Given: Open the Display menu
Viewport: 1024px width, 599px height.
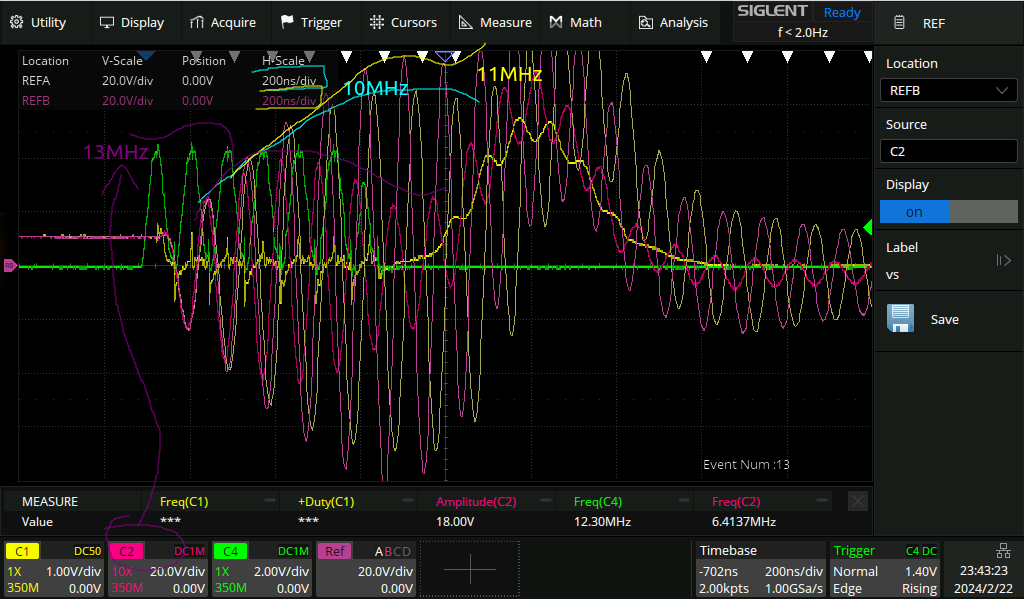Looking at the screenshot, I should pos(131,22).
